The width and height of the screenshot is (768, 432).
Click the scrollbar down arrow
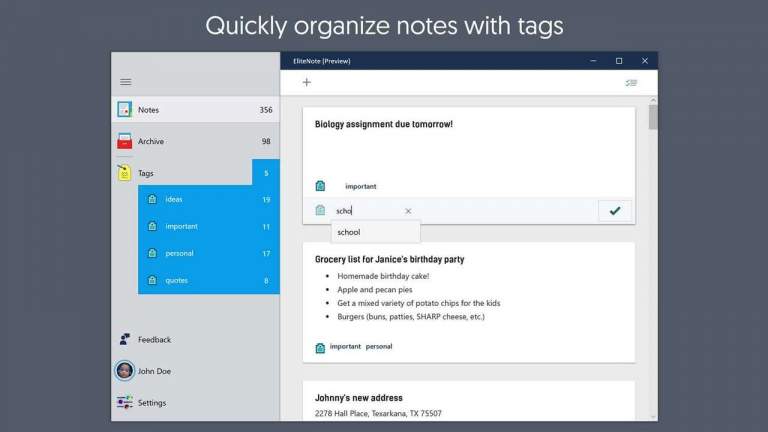click(653, 417)
